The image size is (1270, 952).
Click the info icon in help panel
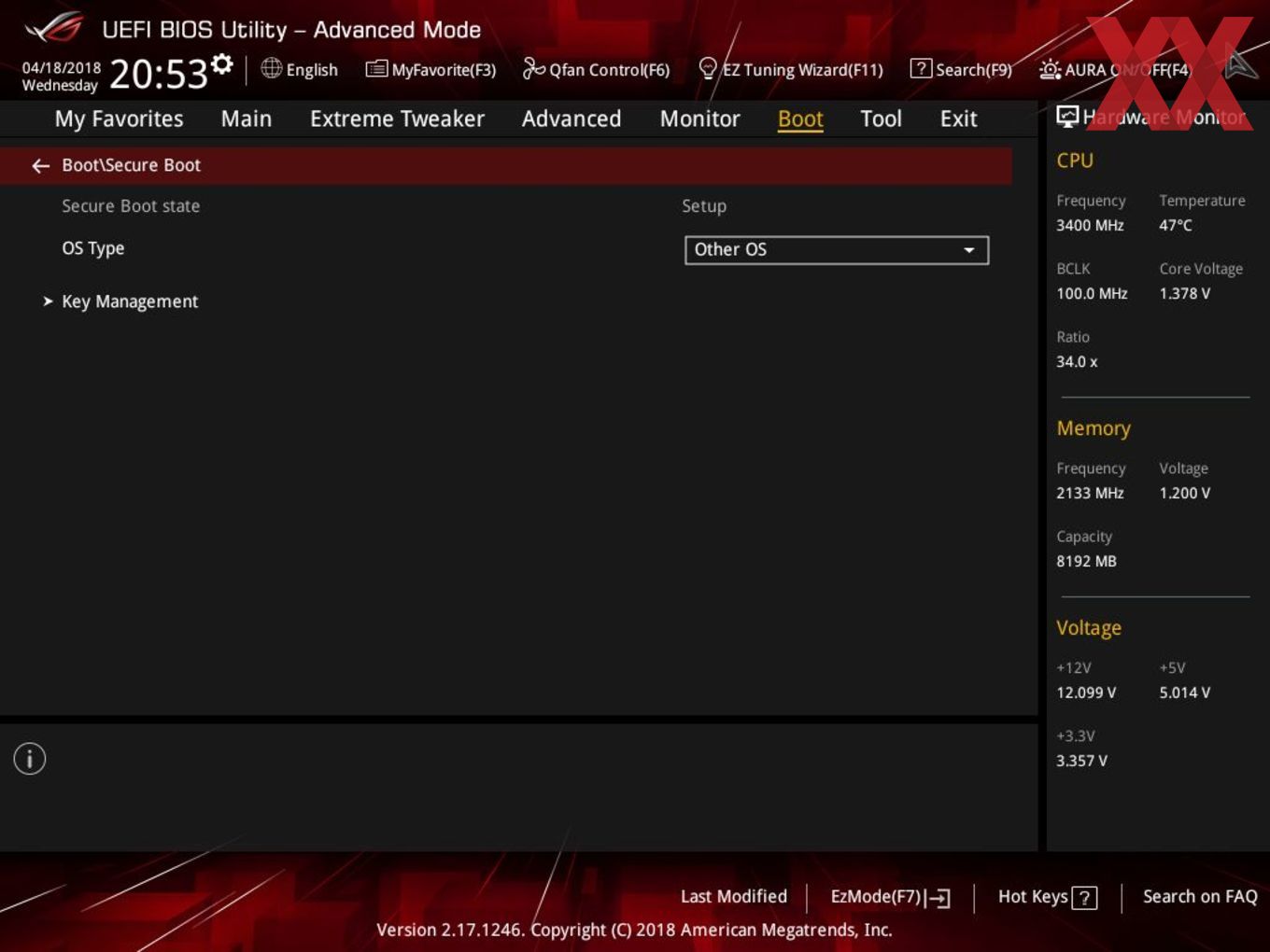coord(30,759)
